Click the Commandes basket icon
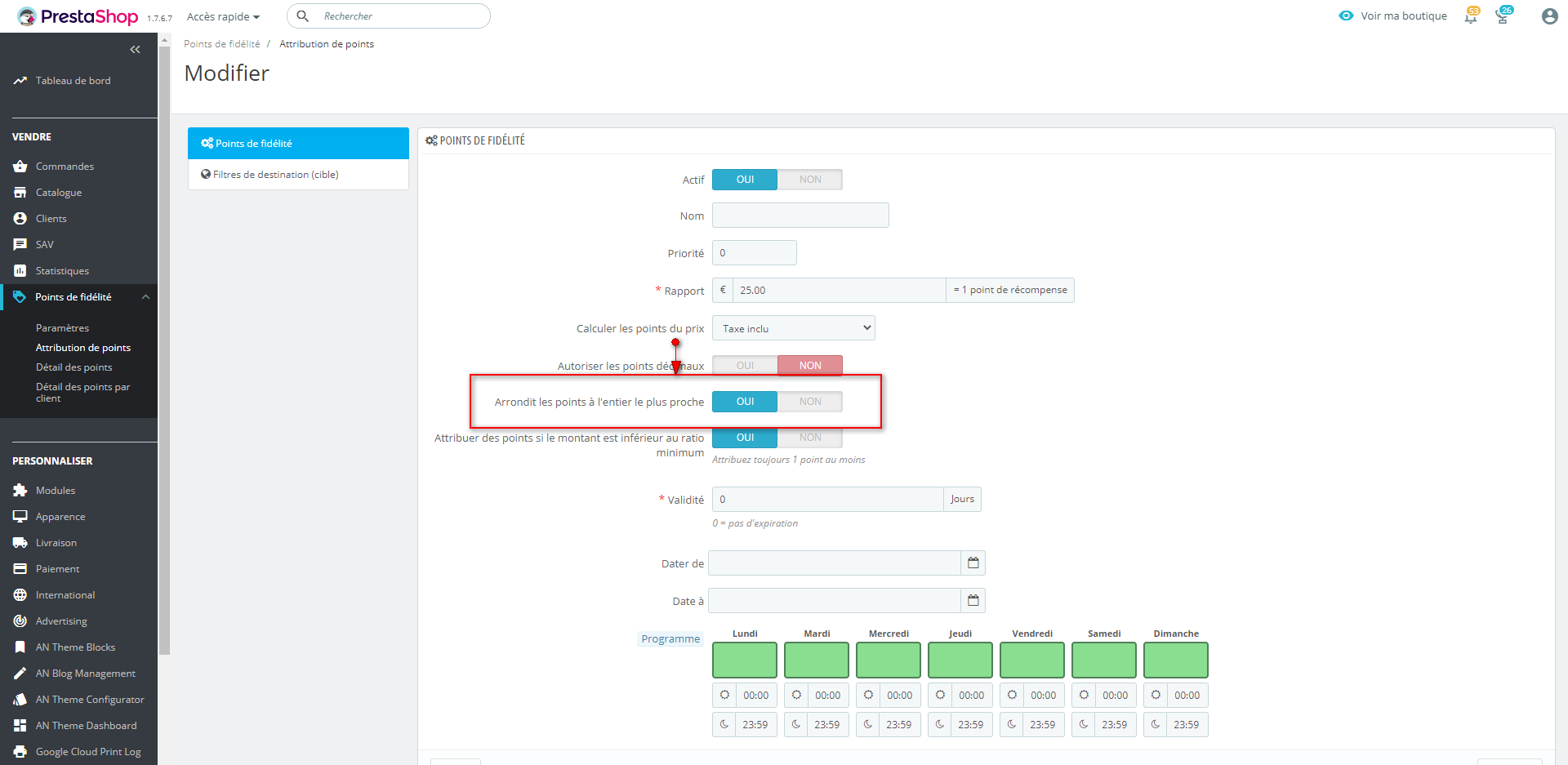 (20, 167)
